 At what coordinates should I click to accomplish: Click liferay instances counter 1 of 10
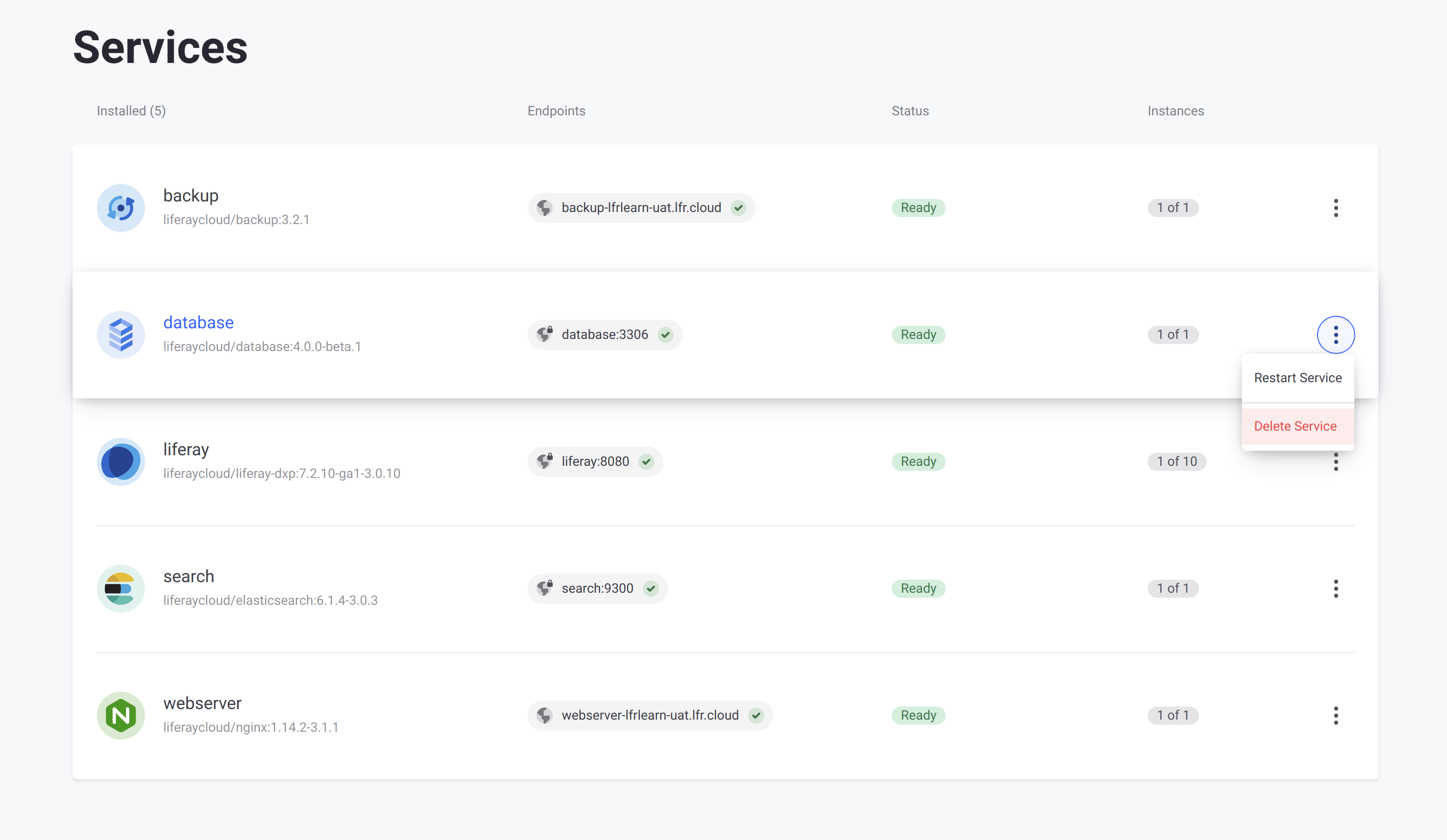coord(1175,461)
